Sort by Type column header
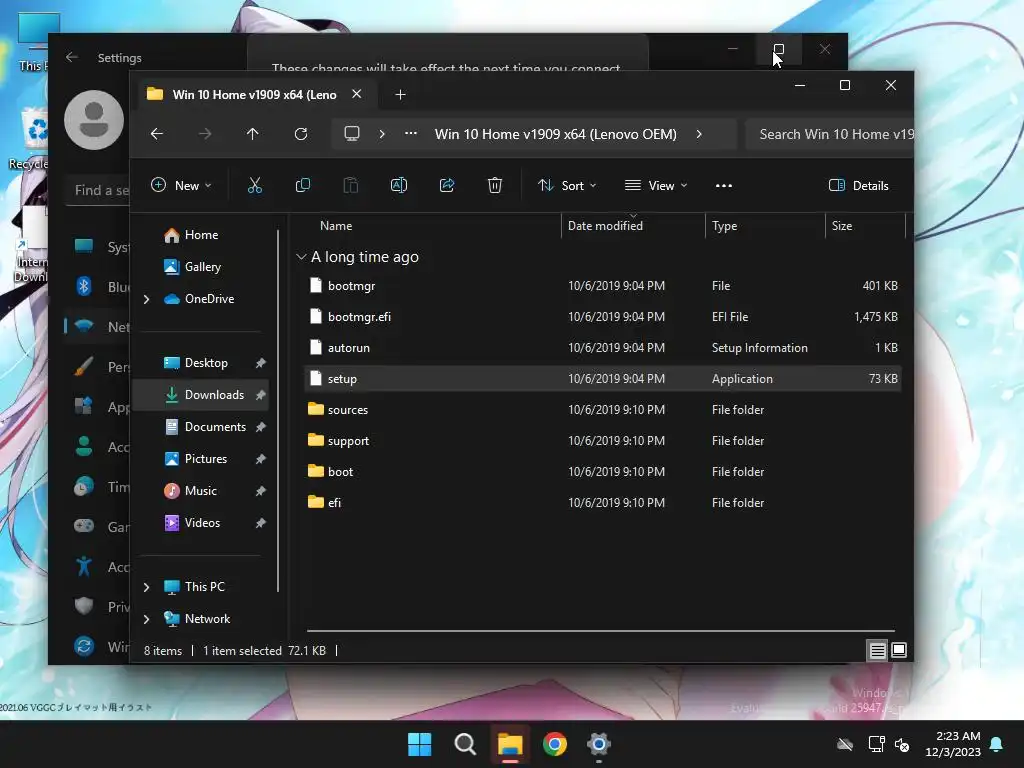Screen dimensions: 1024x768 coord(724,226)
